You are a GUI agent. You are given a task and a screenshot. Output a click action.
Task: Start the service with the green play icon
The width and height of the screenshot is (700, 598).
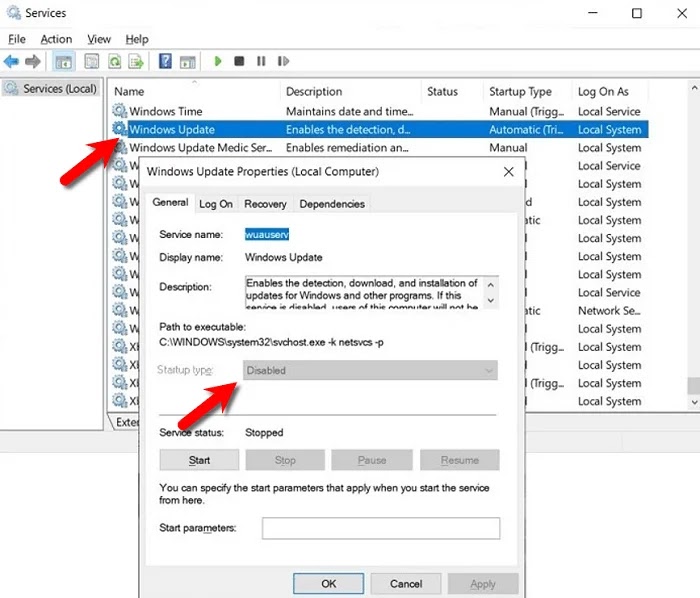(x=218, y=61)
